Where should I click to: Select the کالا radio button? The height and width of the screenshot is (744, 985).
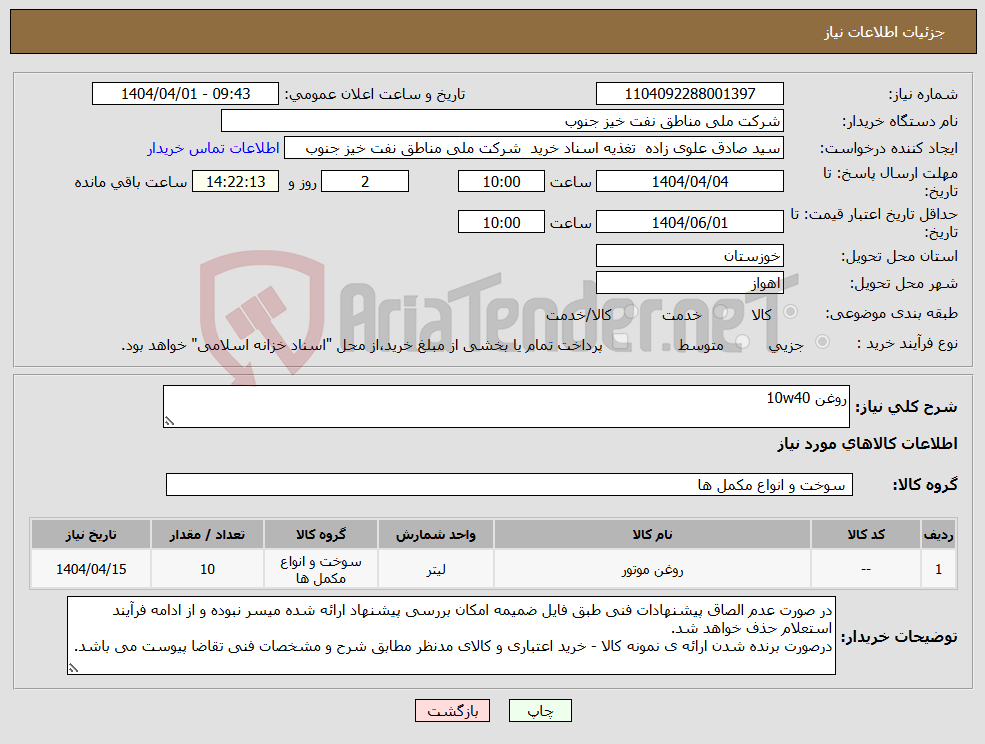pos(791,312)
